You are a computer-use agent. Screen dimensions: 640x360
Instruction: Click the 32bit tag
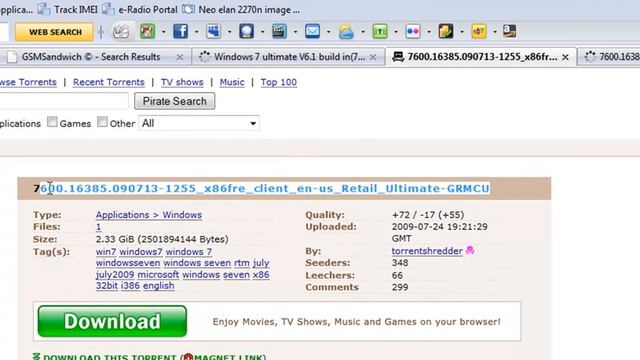[x=107, y=286]
